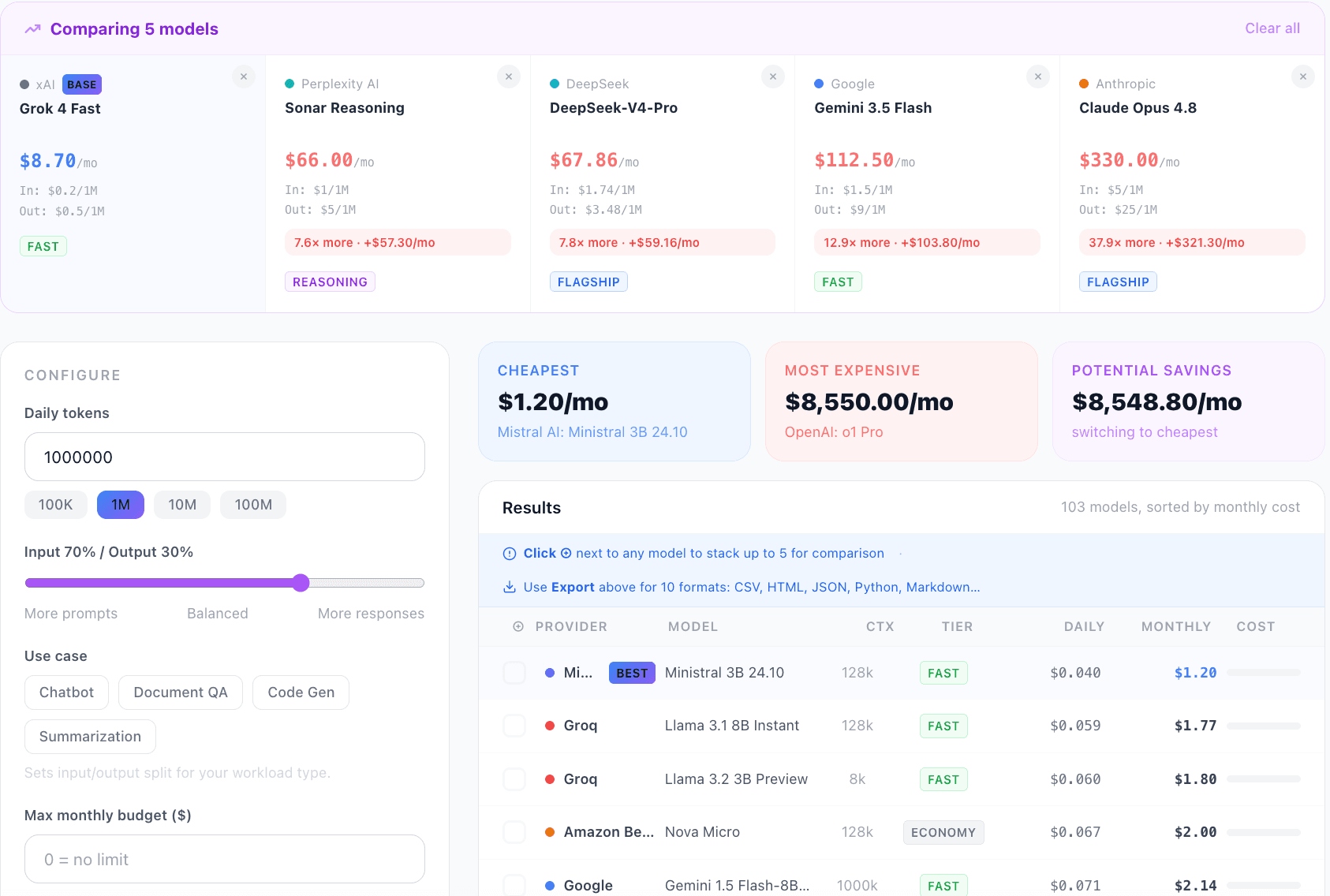Click the Max monthly budget input field
The width and height of the screenshot is (1330, 896).
[x=225, y=859]
